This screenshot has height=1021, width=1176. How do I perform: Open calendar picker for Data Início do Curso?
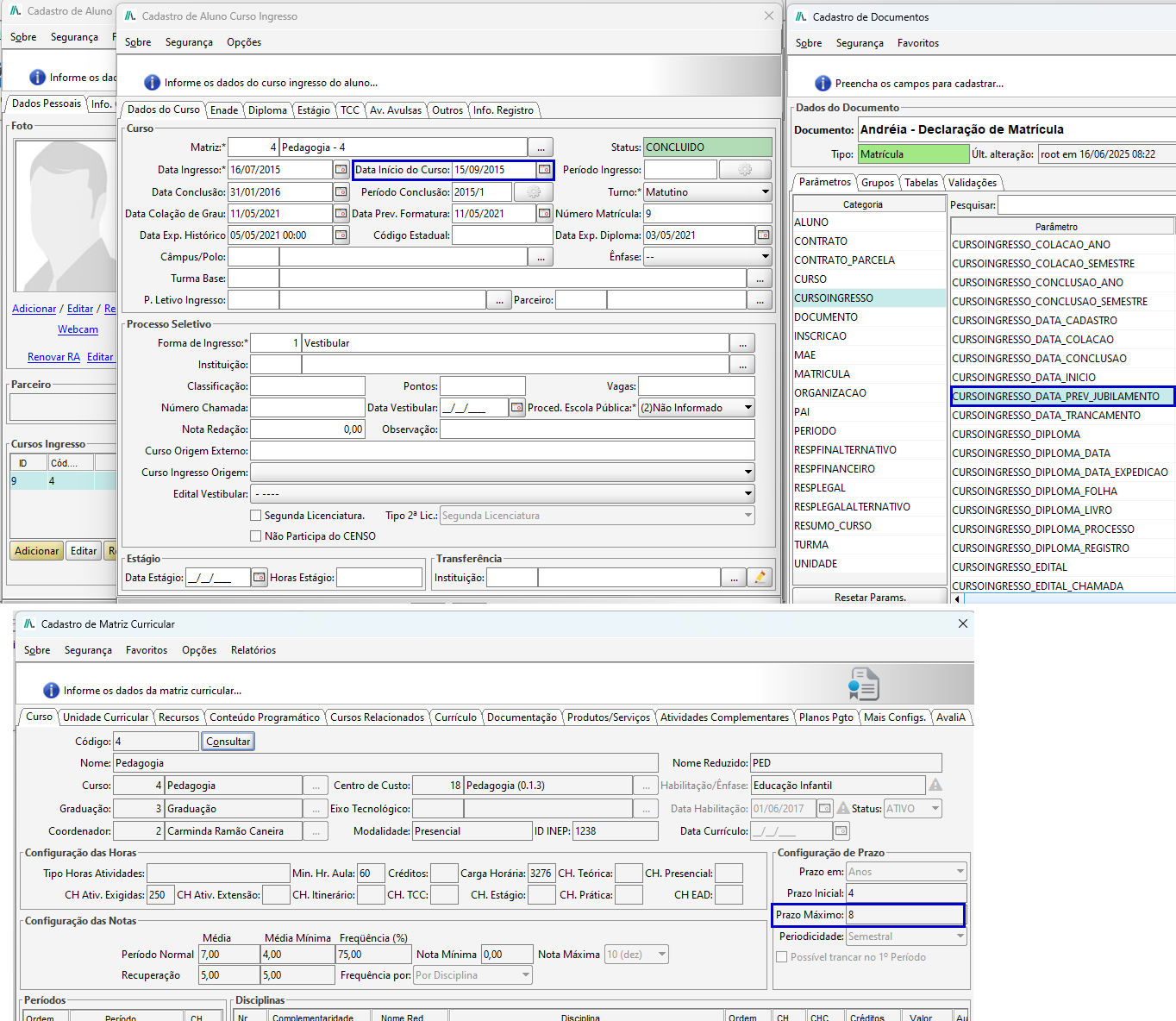[544, 170]
